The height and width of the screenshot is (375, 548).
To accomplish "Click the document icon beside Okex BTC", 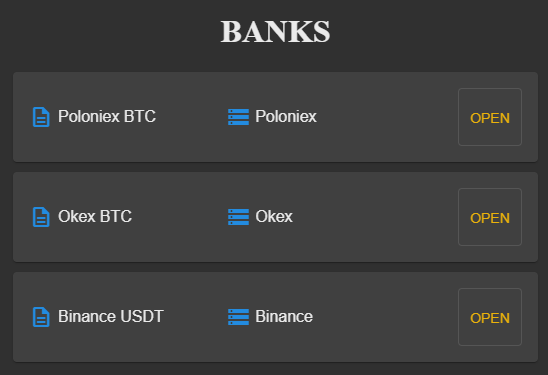I will [x=41, y=217].
